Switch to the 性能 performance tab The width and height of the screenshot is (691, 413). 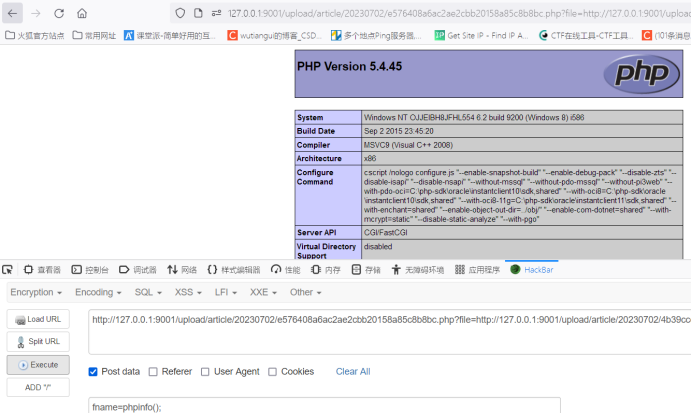click(x=286, y=270)
